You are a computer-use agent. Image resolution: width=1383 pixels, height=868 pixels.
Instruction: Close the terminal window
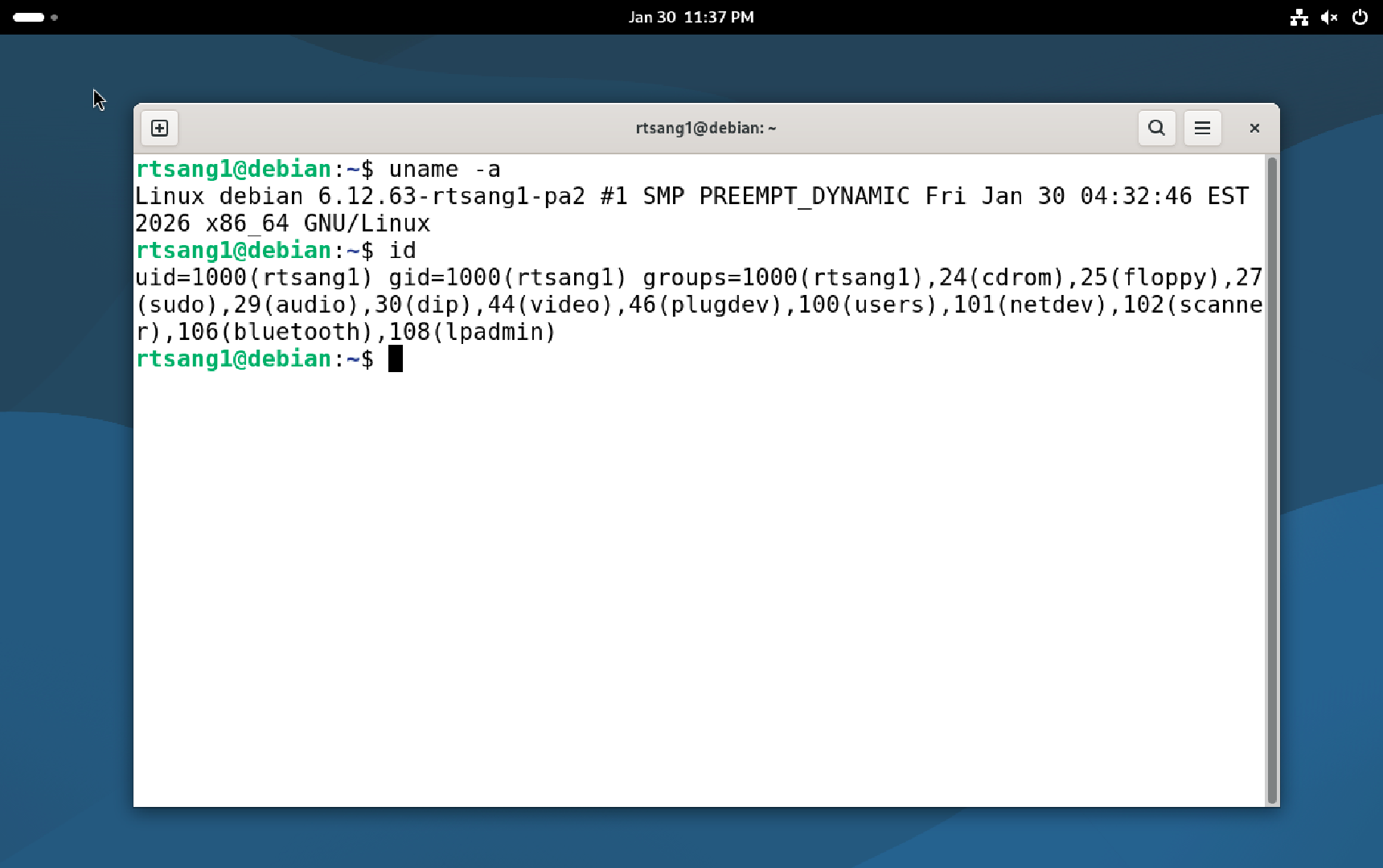pos(1254,129)
